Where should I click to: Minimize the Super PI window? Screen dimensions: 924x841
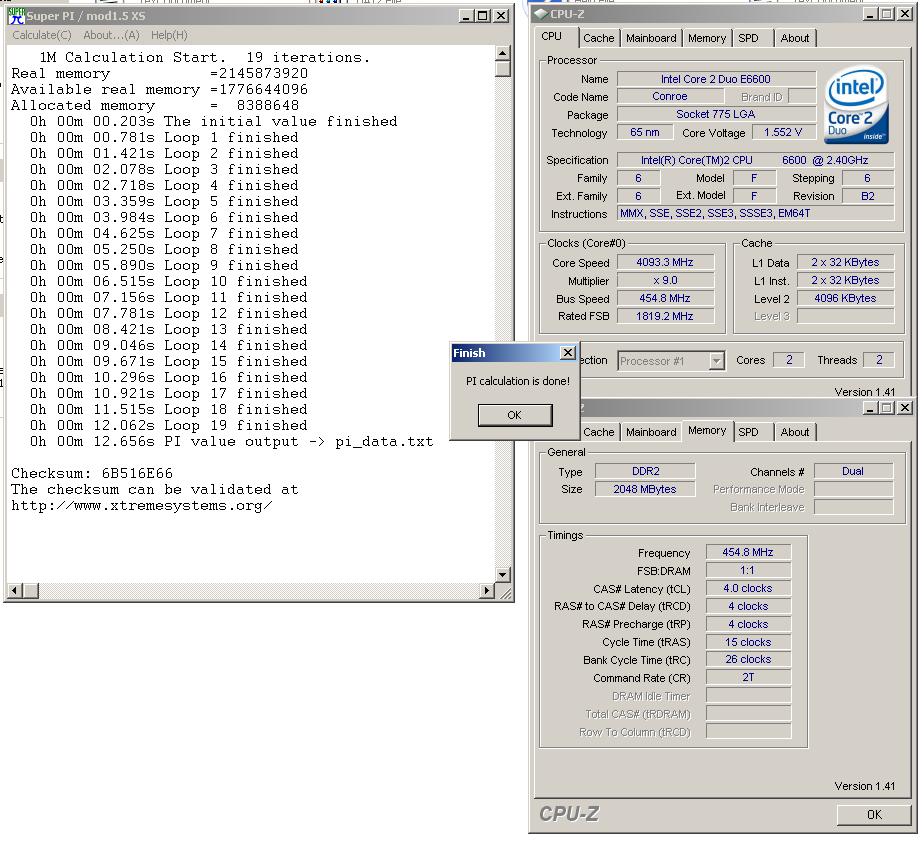coord(466,16)
